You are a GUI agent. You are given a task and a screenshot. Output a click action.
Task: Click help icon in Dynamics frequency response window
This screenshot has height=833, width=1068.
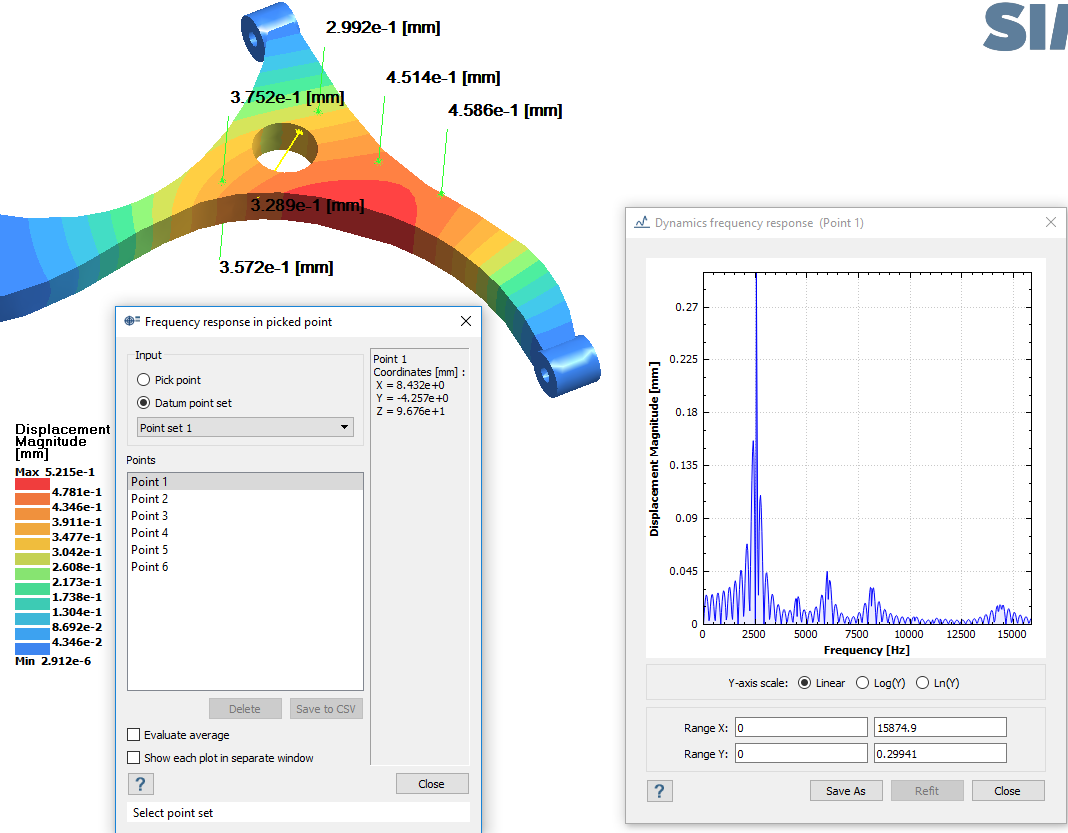(659, 791)
